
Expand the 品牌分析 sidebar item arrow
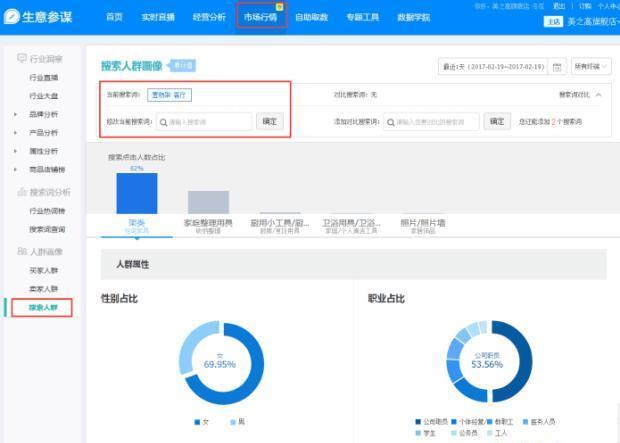(15, 114)
